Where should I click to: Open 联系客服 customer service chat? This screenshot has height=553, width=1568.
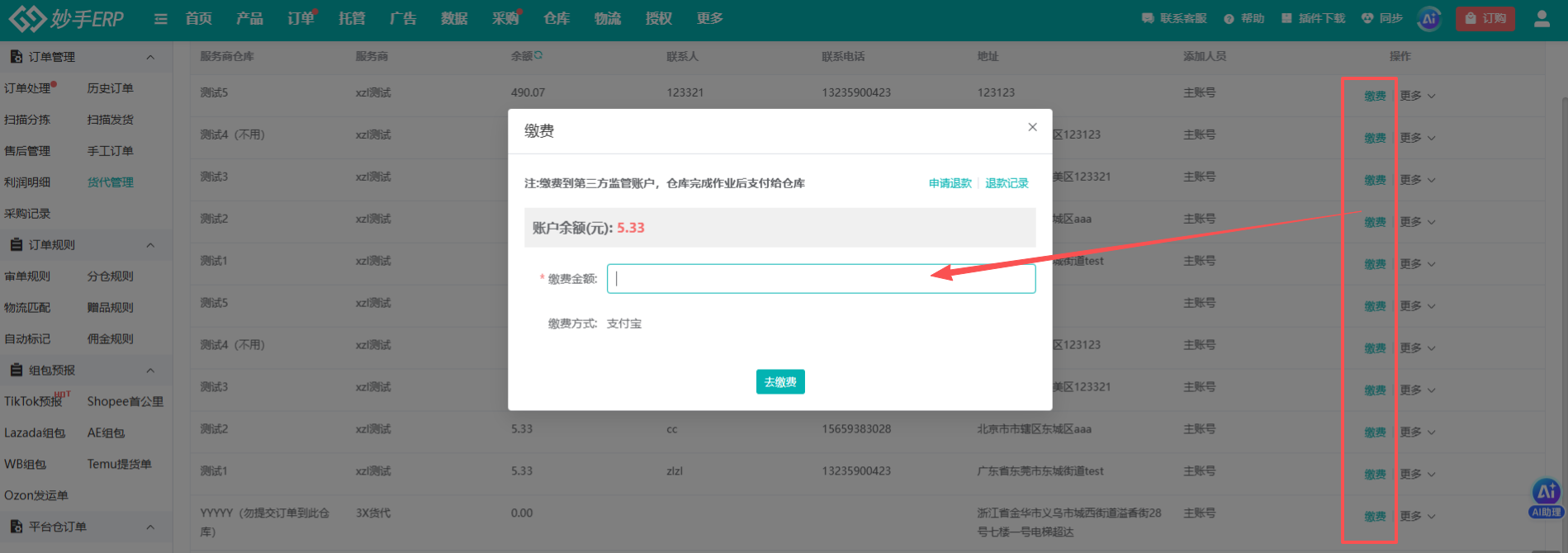1174,18
